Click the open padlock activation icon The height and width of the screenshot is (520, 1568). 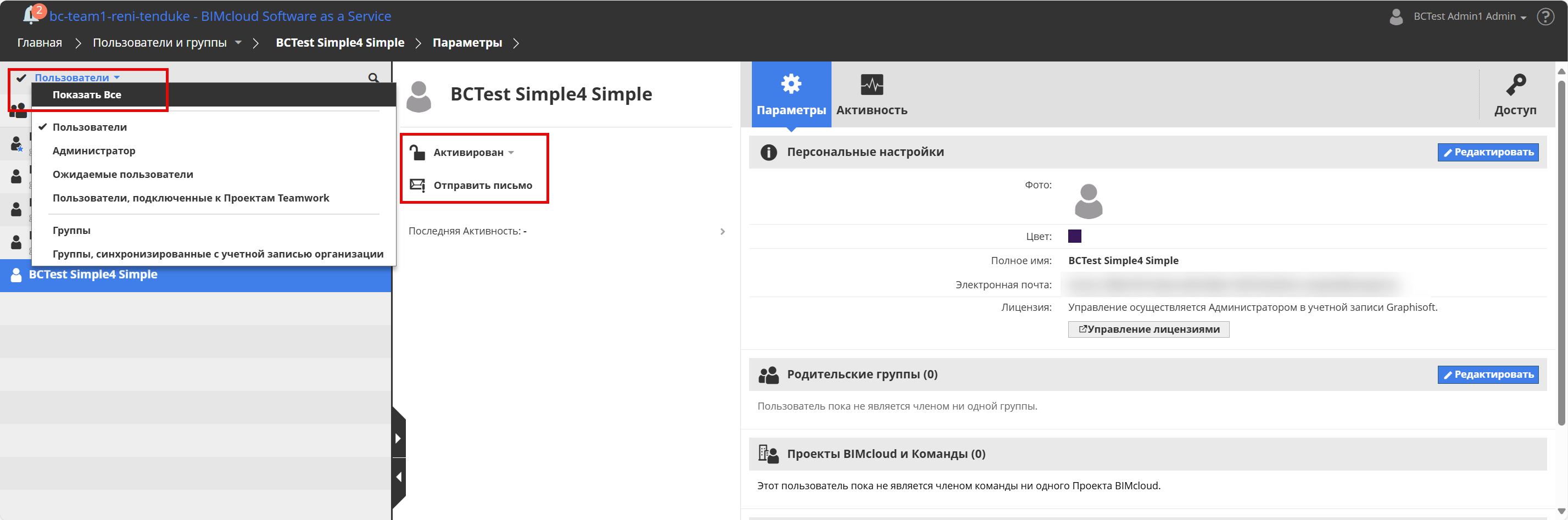417,152
